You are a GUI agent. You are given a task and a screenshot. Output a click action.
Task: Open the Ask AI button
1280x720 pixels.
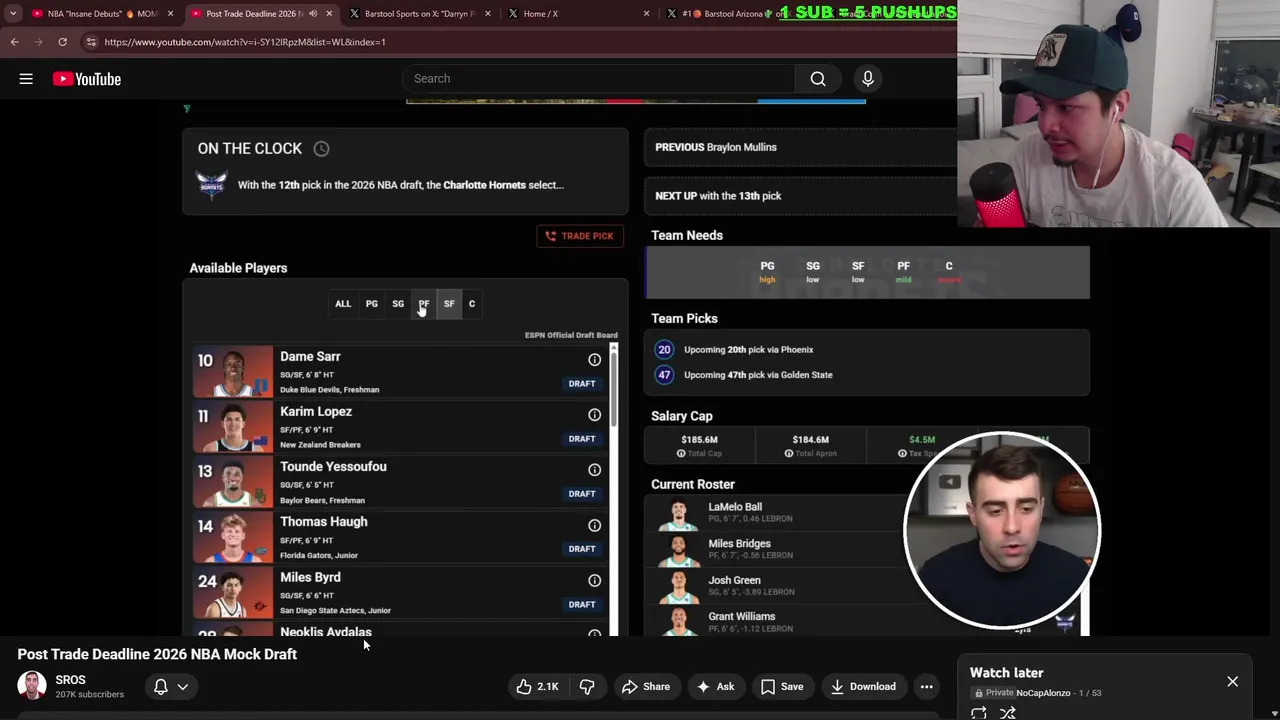[x=715, y=687]
